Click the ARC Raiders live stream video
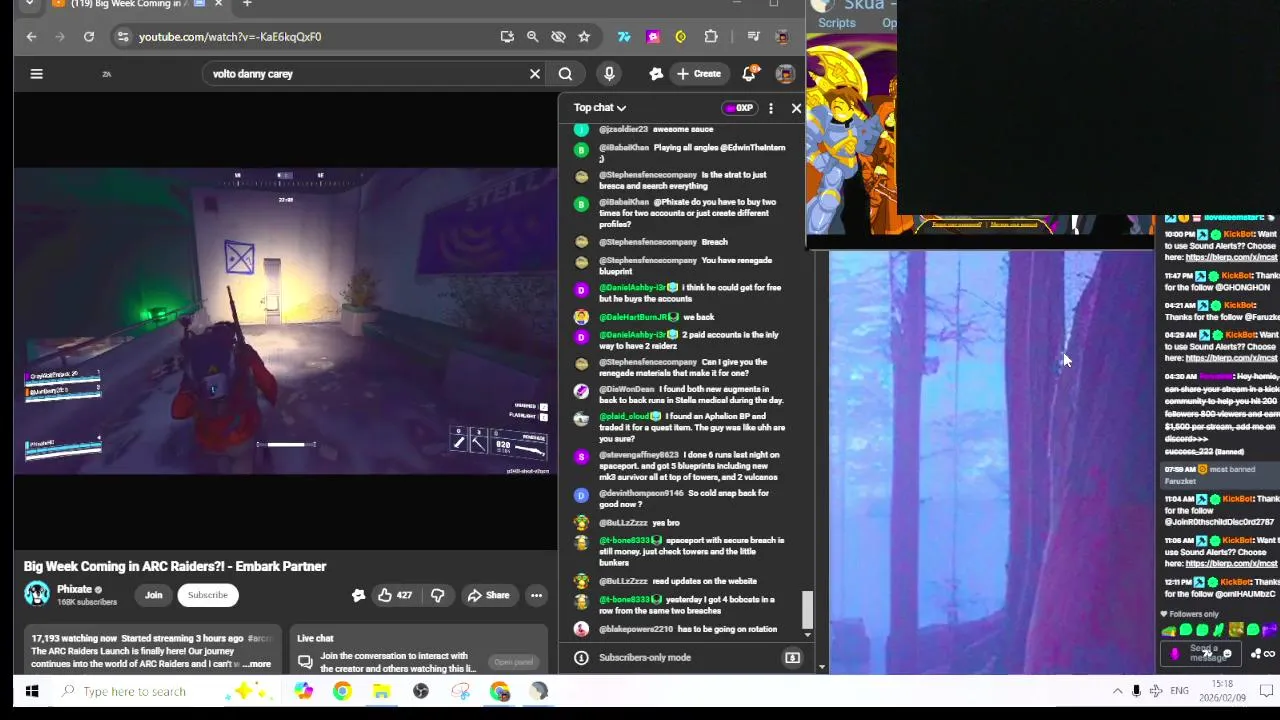This screenshot has height=720, width=1280. point(286,321)
